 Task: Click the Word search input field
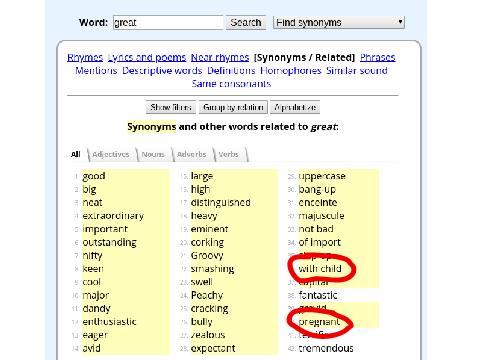[168, 23]
